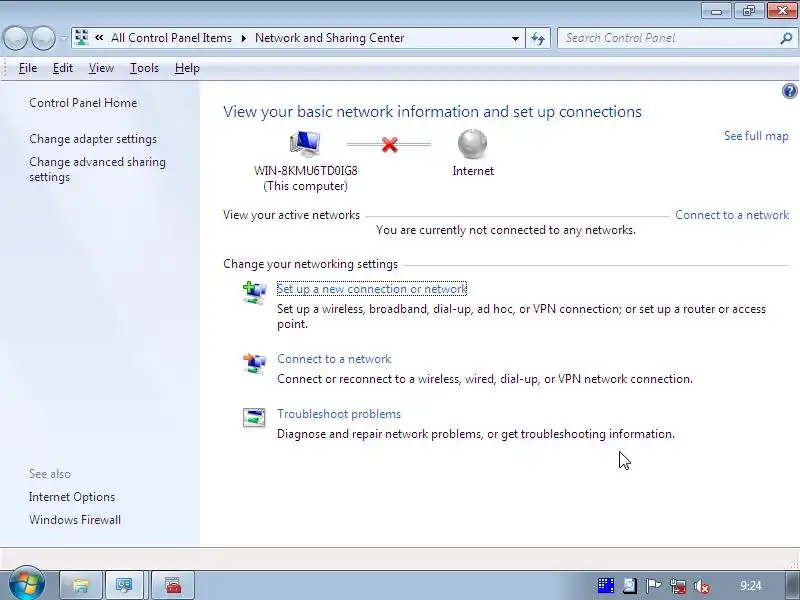
Task: Open the Help menu
Action: tap(187, 68)
